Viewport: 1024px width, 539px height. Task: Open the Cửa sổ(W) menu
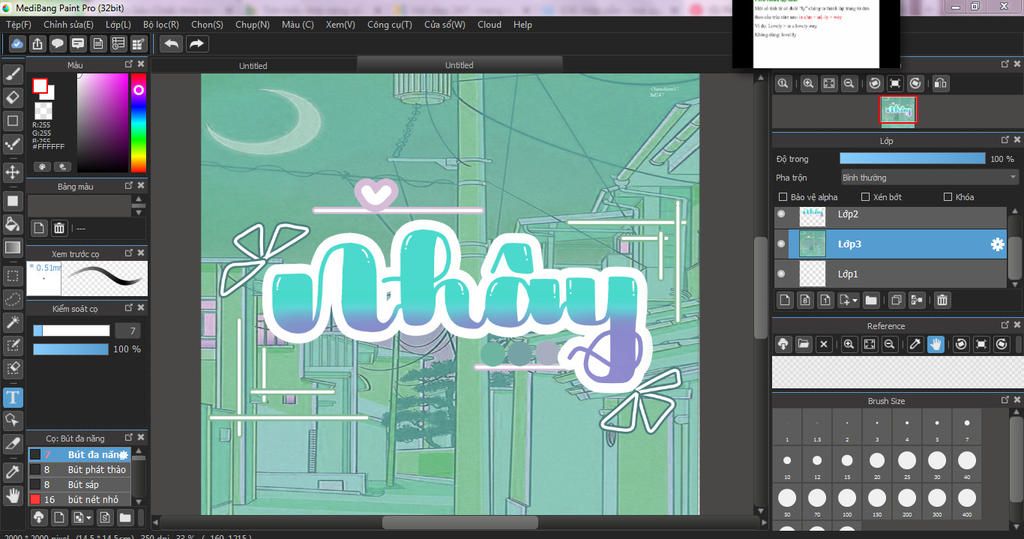click(445, 24)
